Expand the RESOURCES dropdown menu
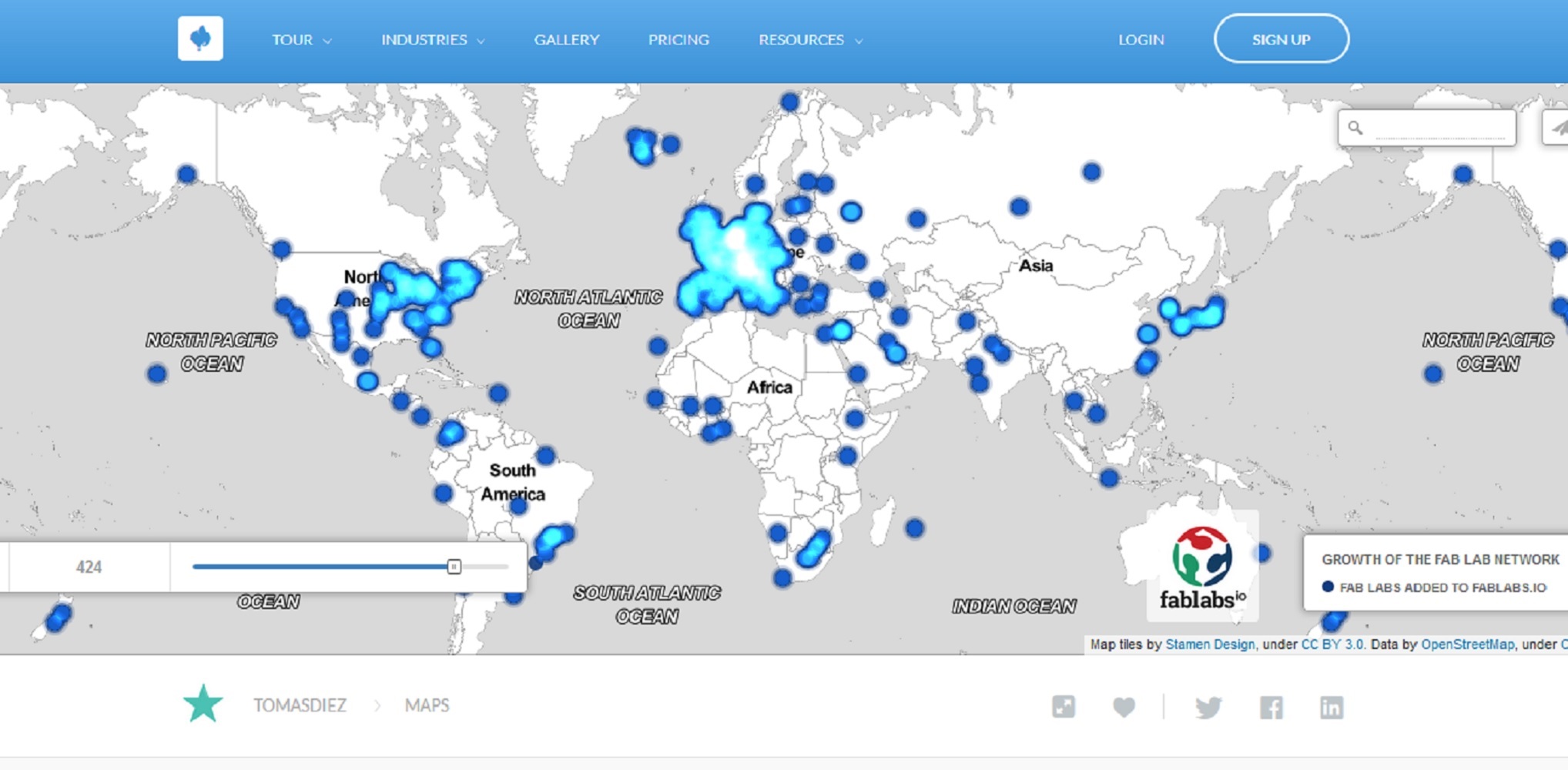 (809, 39)
